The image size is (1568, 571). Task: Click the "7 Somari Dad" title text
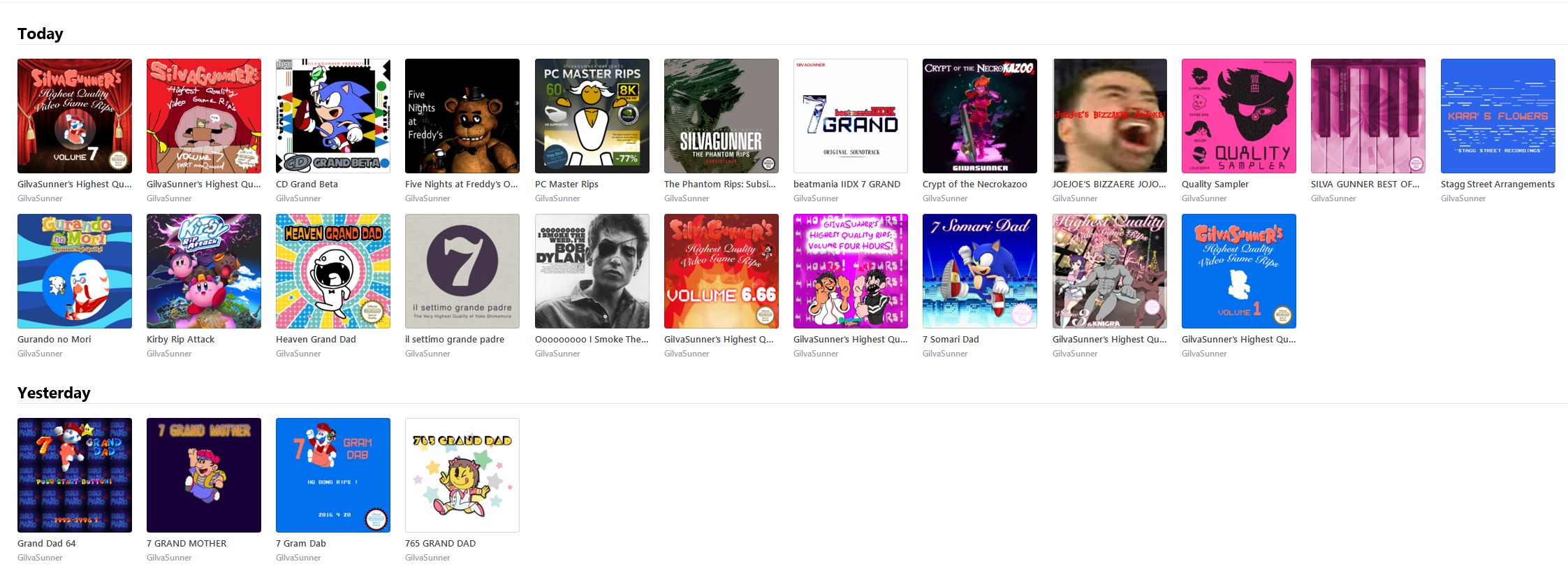tap(951, 340)
